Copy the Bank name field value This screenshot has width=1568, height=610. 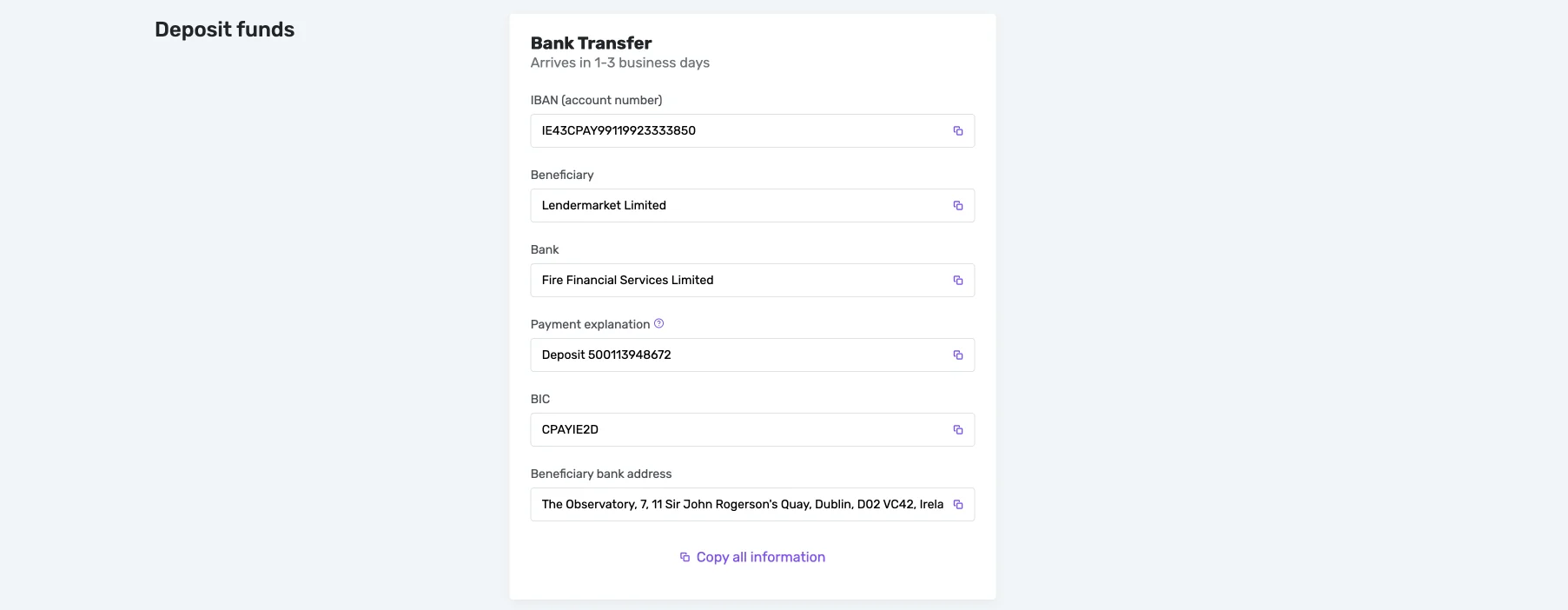click(958, 281)
